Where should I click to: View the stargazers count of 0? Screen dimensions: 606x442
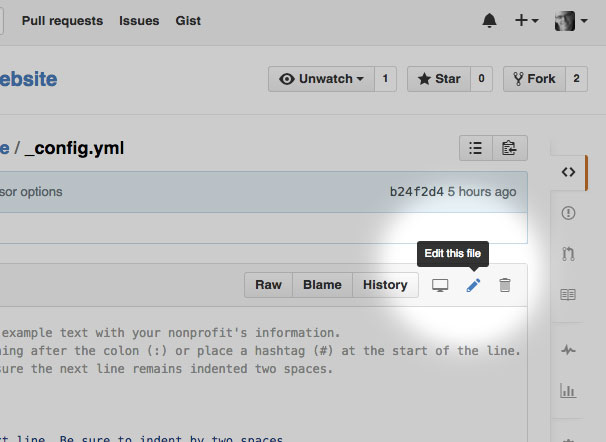point(481,79)
